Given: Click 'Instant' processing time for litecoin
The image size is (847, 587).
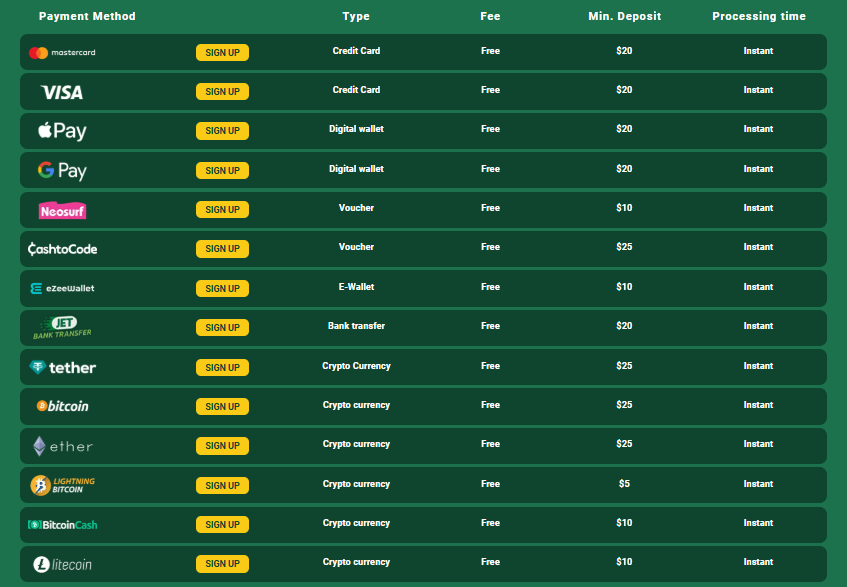Looking at the screenshot, I should 758,562.
